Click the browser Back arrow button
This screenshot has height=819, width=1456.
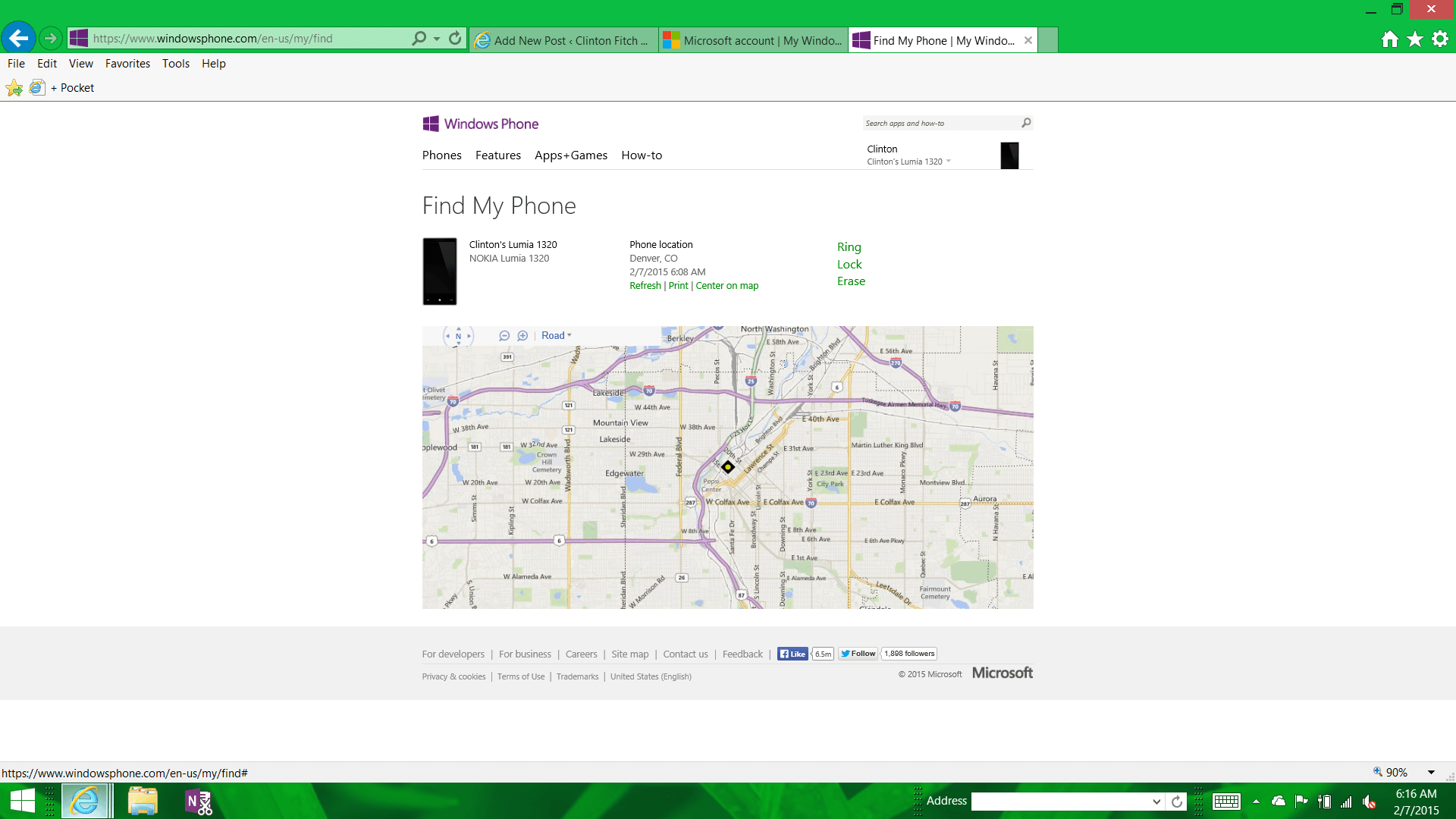19,38
